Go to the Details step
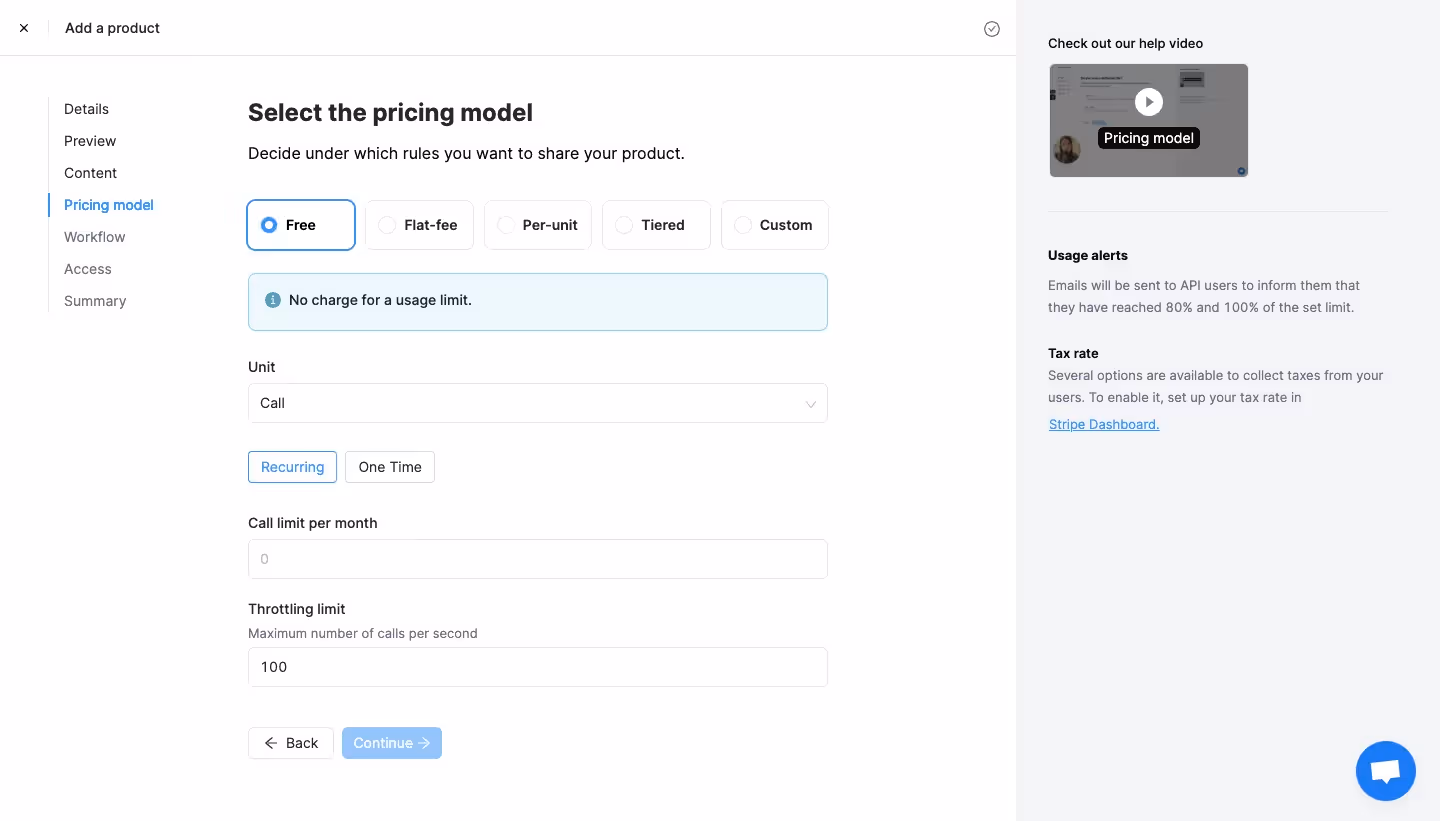Viewport: 1440px width, 821px height. coord(86,109)
